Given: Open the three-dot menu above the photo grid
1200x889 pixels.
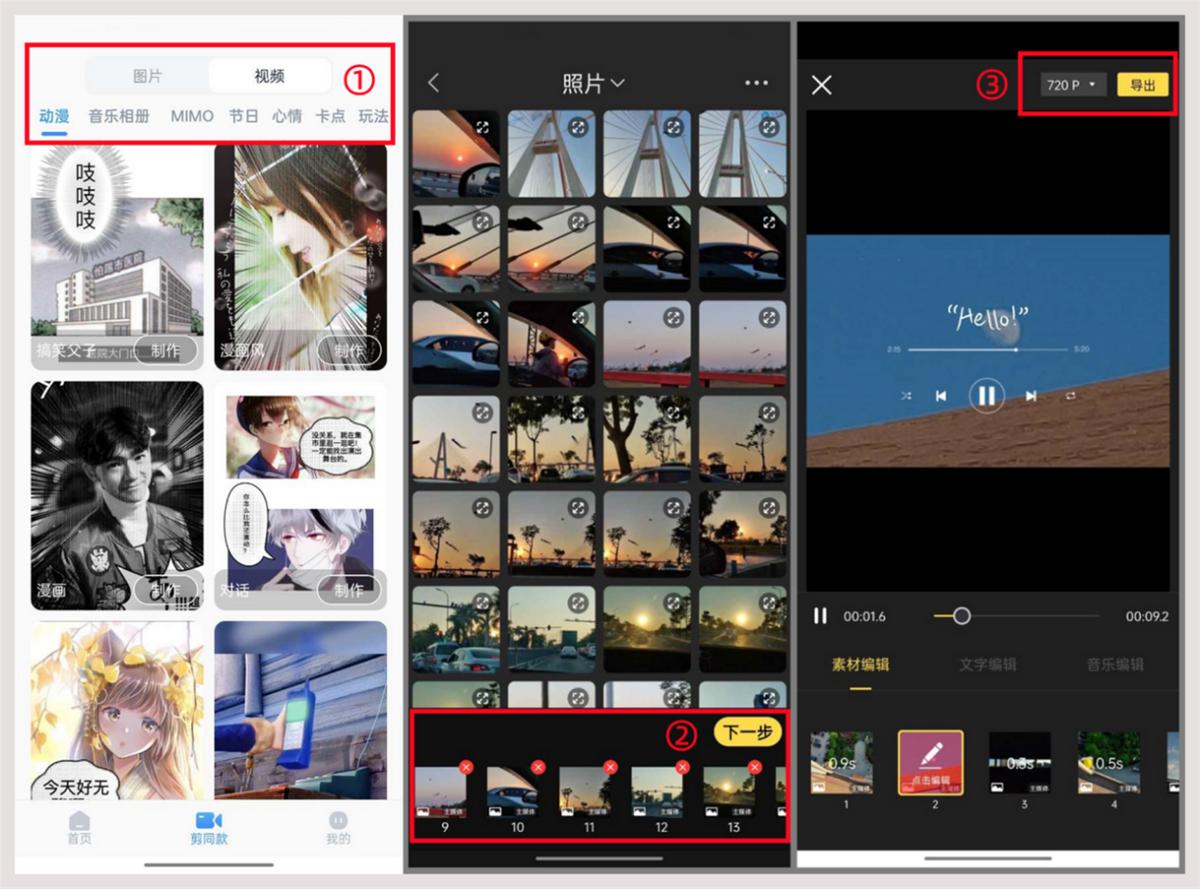Looking at the screenshot, I should [756, 83].
